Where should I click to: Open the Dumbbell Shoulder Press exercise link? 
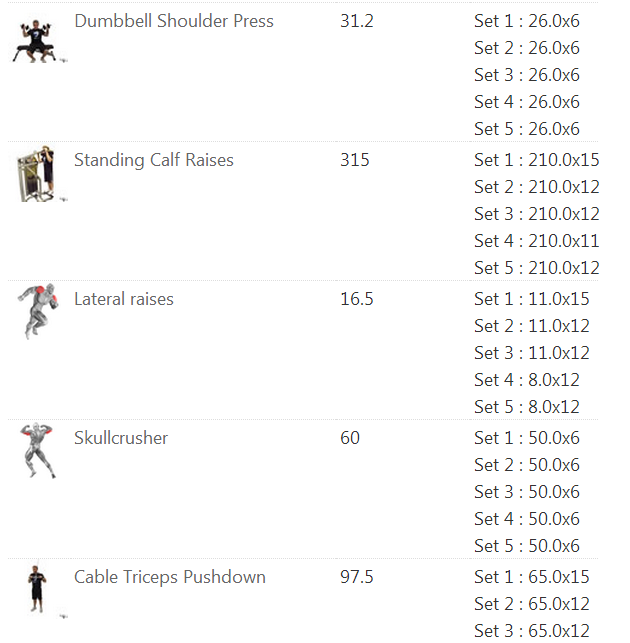click(x=174, y=21)
